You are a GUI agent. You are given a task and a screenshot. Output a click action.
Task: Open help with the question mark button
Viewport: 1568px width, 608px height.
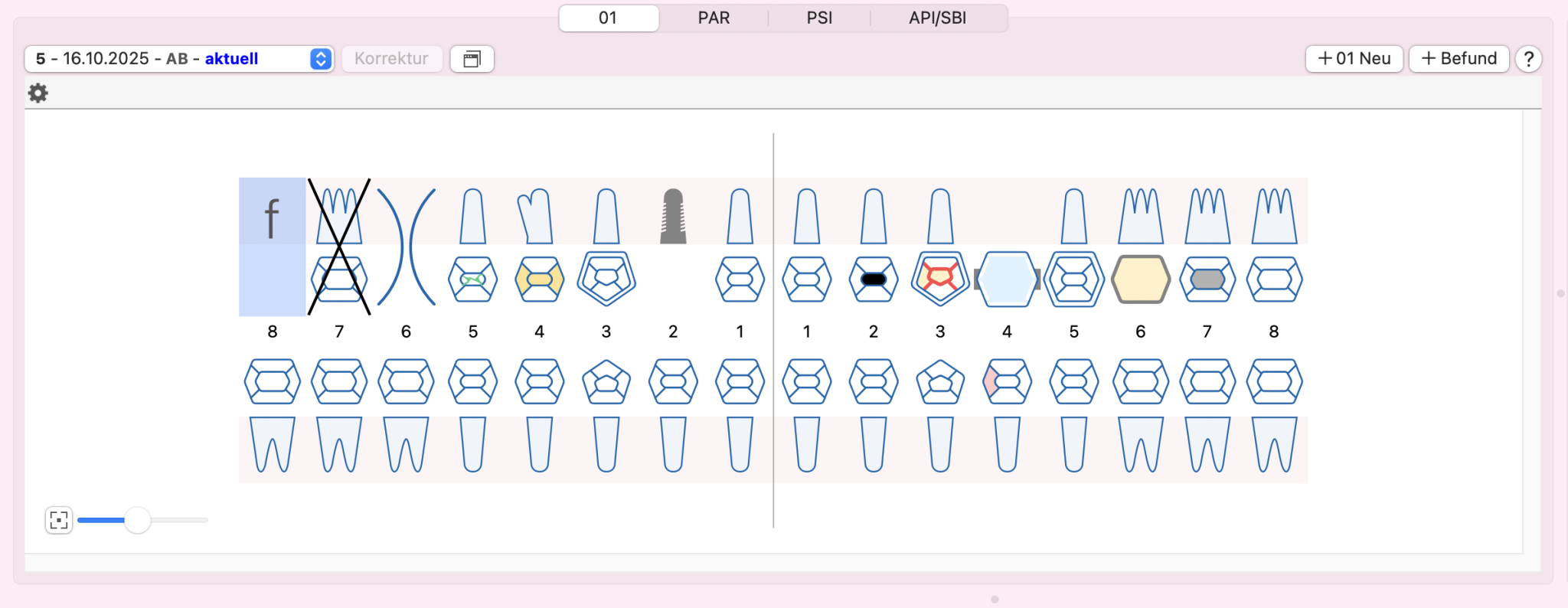coord(1528,59)
